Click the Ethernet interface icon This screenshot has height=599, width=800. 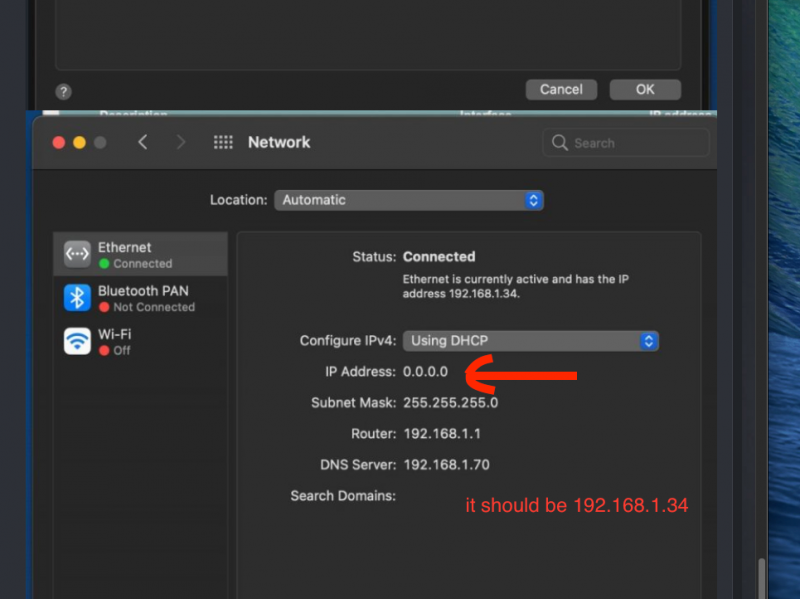click(x=77, y=254)
